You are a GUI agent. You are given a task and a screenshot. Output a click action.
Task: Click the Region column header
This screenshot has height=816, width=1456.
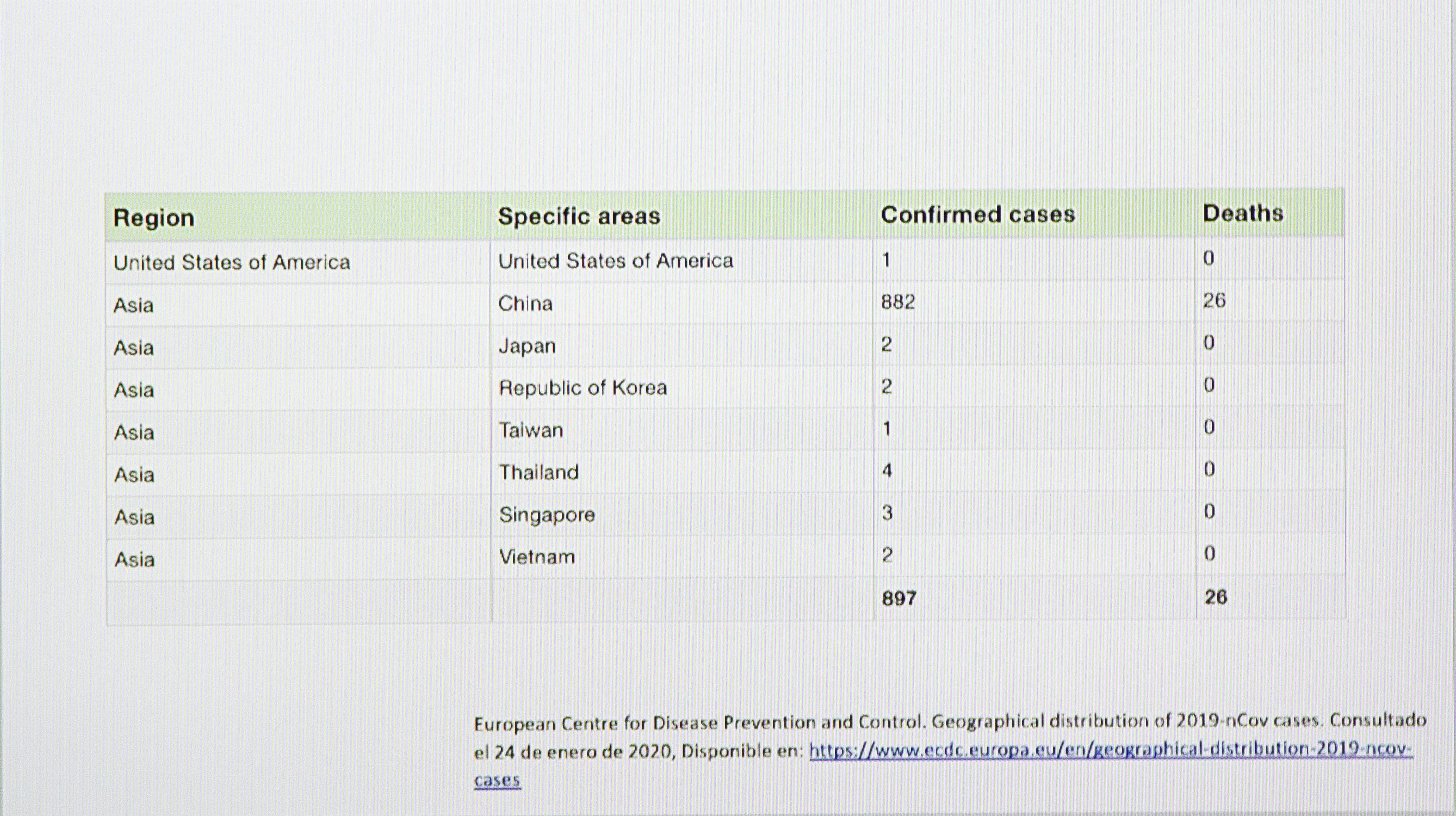point(154,218)
